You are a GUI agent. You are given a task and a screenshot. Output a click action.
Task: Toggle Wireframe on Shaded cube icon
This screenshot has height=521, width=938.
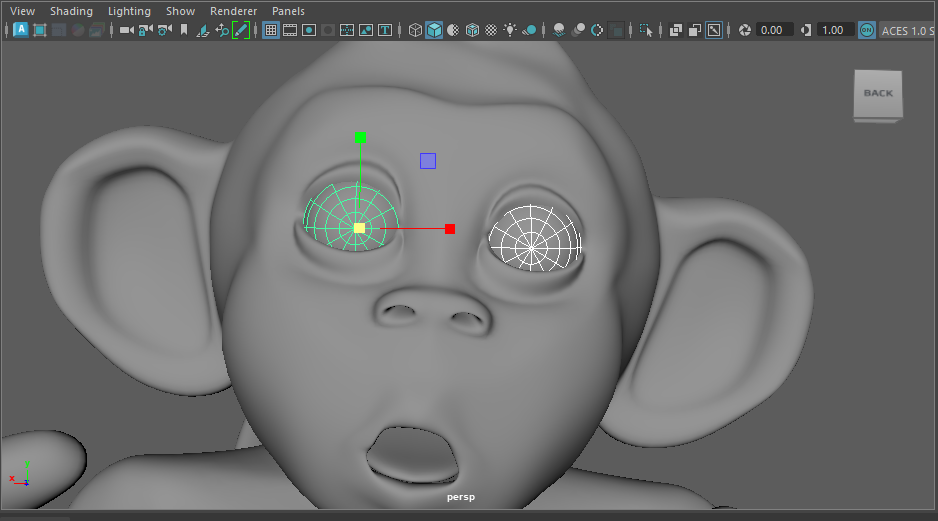click(x=473, y=30)
